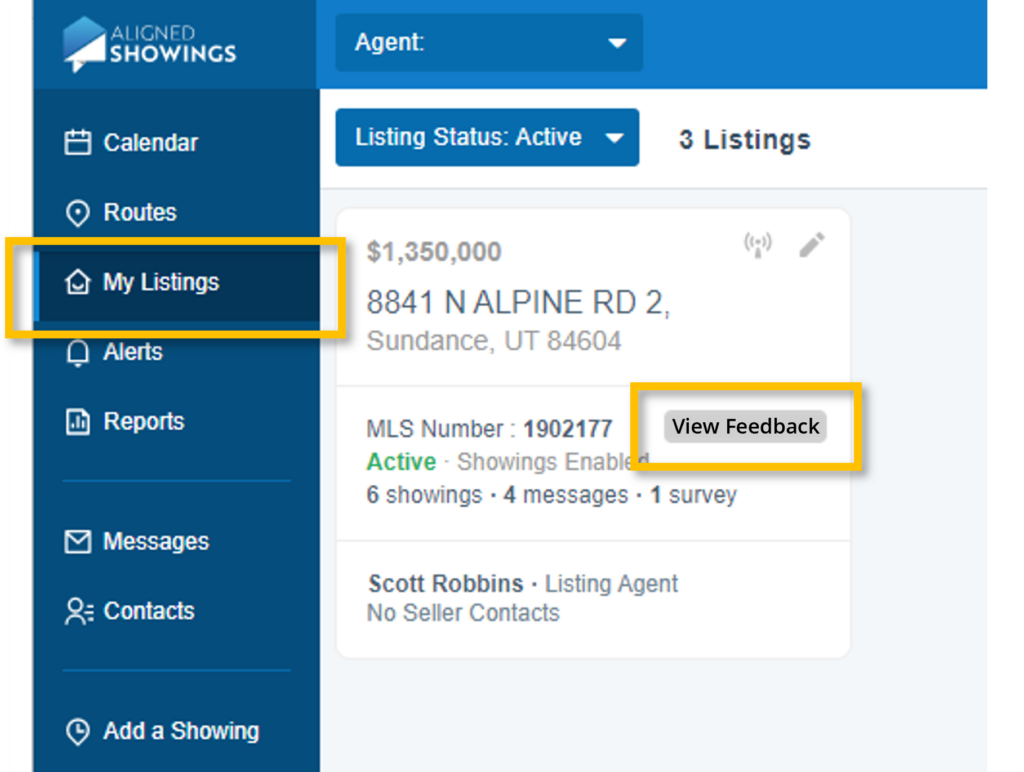This screenshot has width=1024, height=772.
Task: Click the Routes map pin icon
Action: [77, 213]
